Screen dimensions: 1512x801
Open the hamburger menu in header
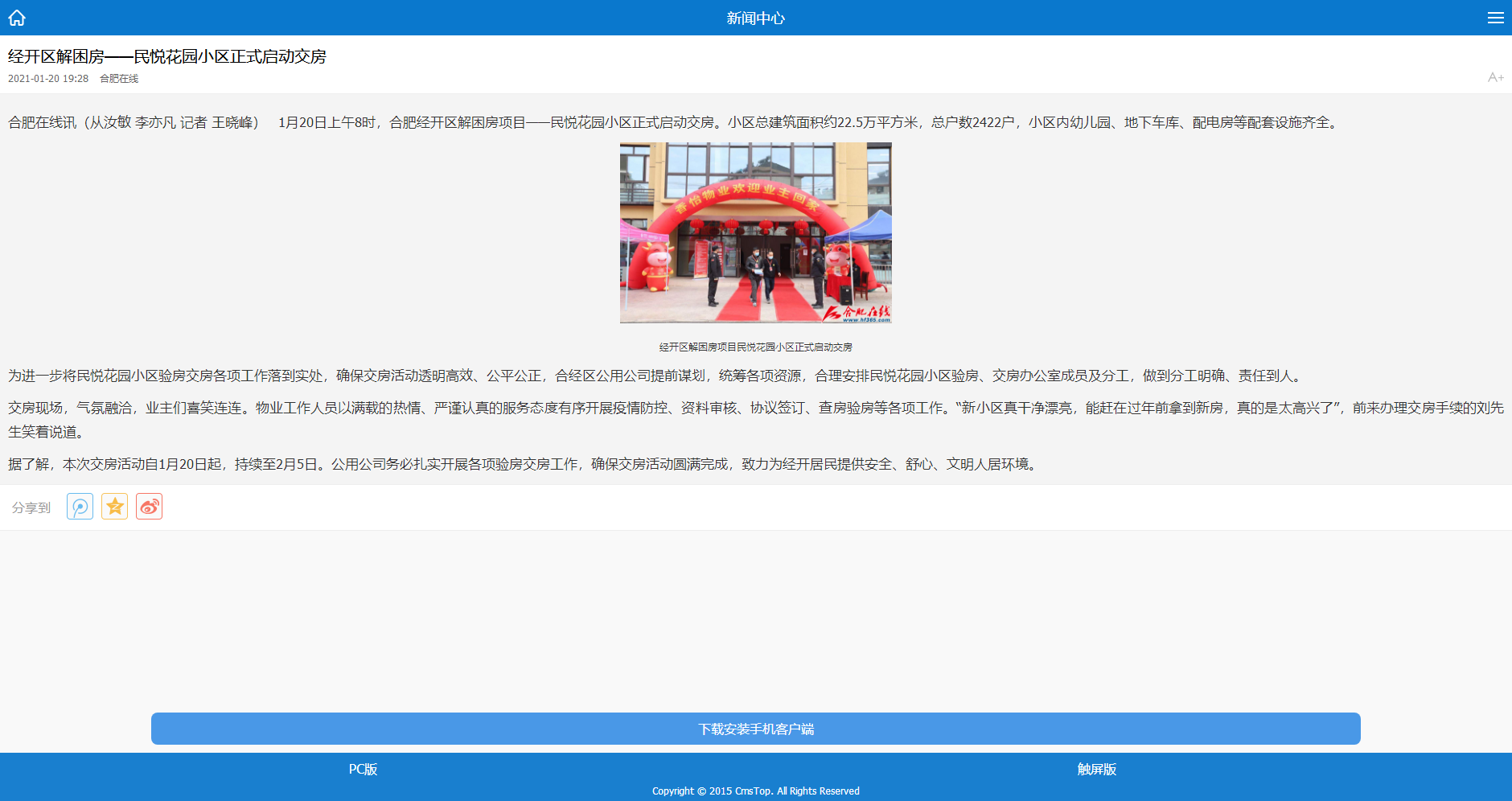pyautogui.click(x=1495, y=18)
